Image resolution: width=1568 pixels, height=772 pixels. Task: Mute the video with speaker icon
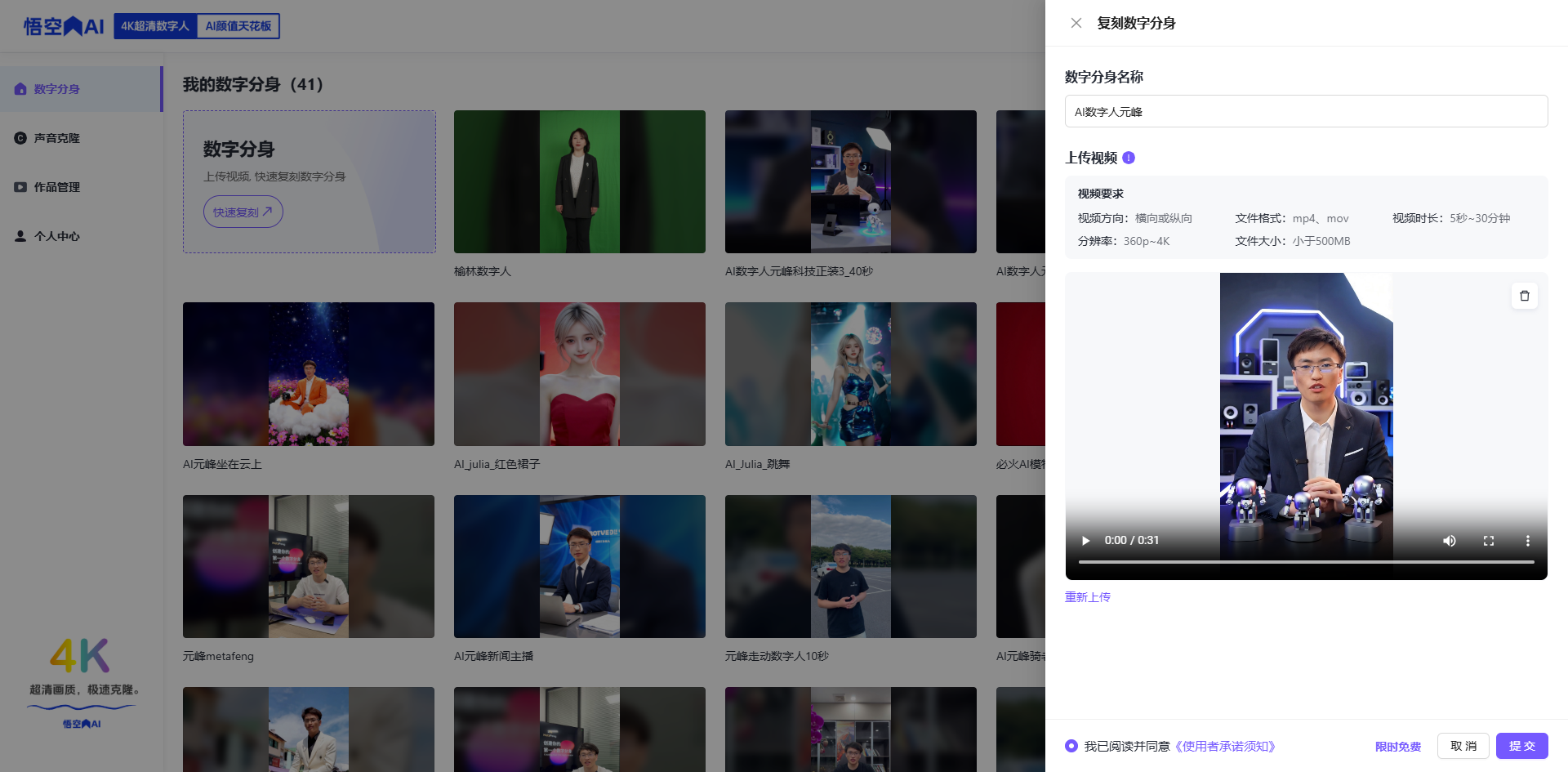click(1450, 541)
